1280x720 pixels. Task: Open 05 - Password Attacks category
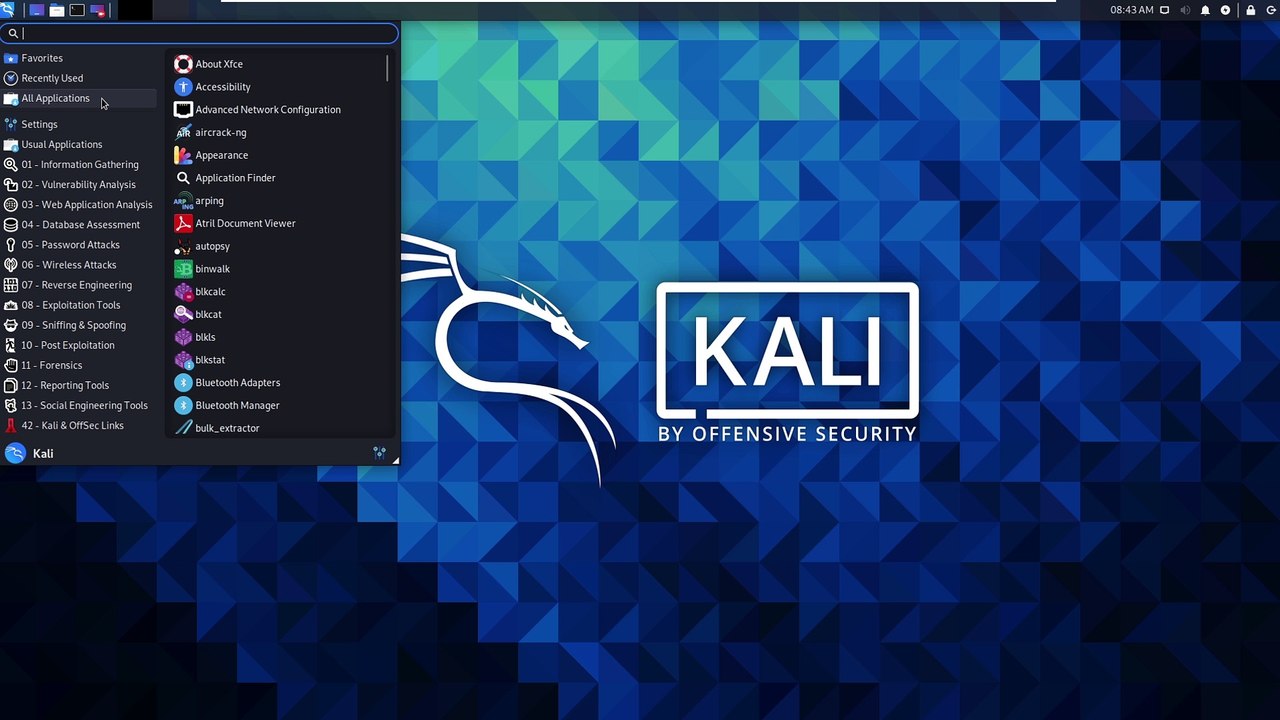79,244
